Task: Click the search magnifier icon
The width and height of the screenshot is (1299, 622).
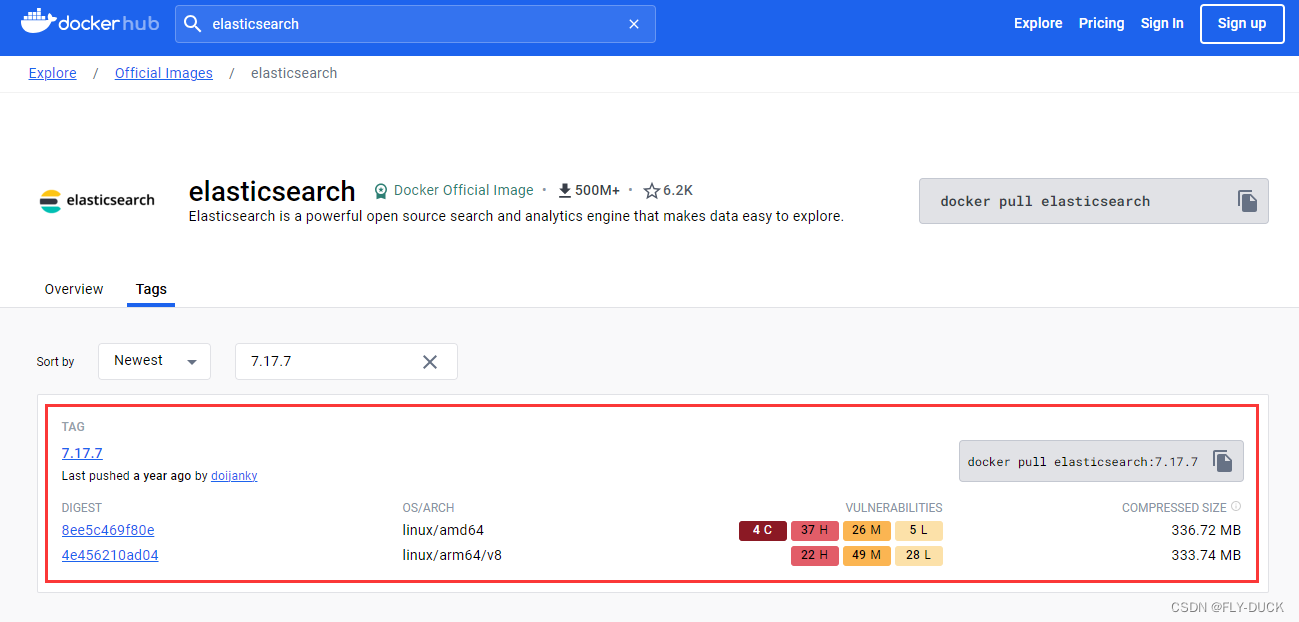Action: click(193, 24)
